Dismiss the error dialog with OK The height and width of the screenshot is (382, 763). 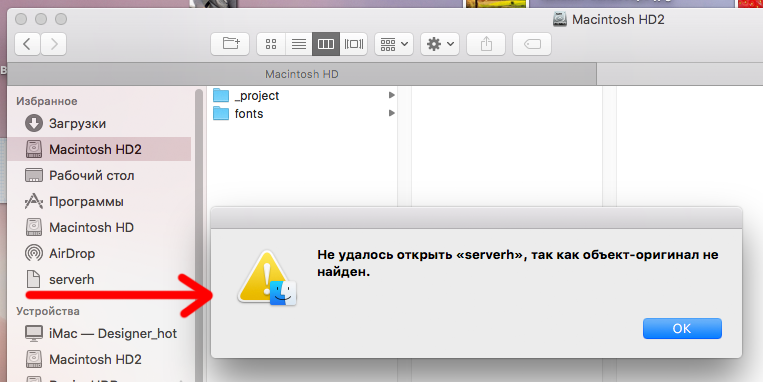point(682,328)
